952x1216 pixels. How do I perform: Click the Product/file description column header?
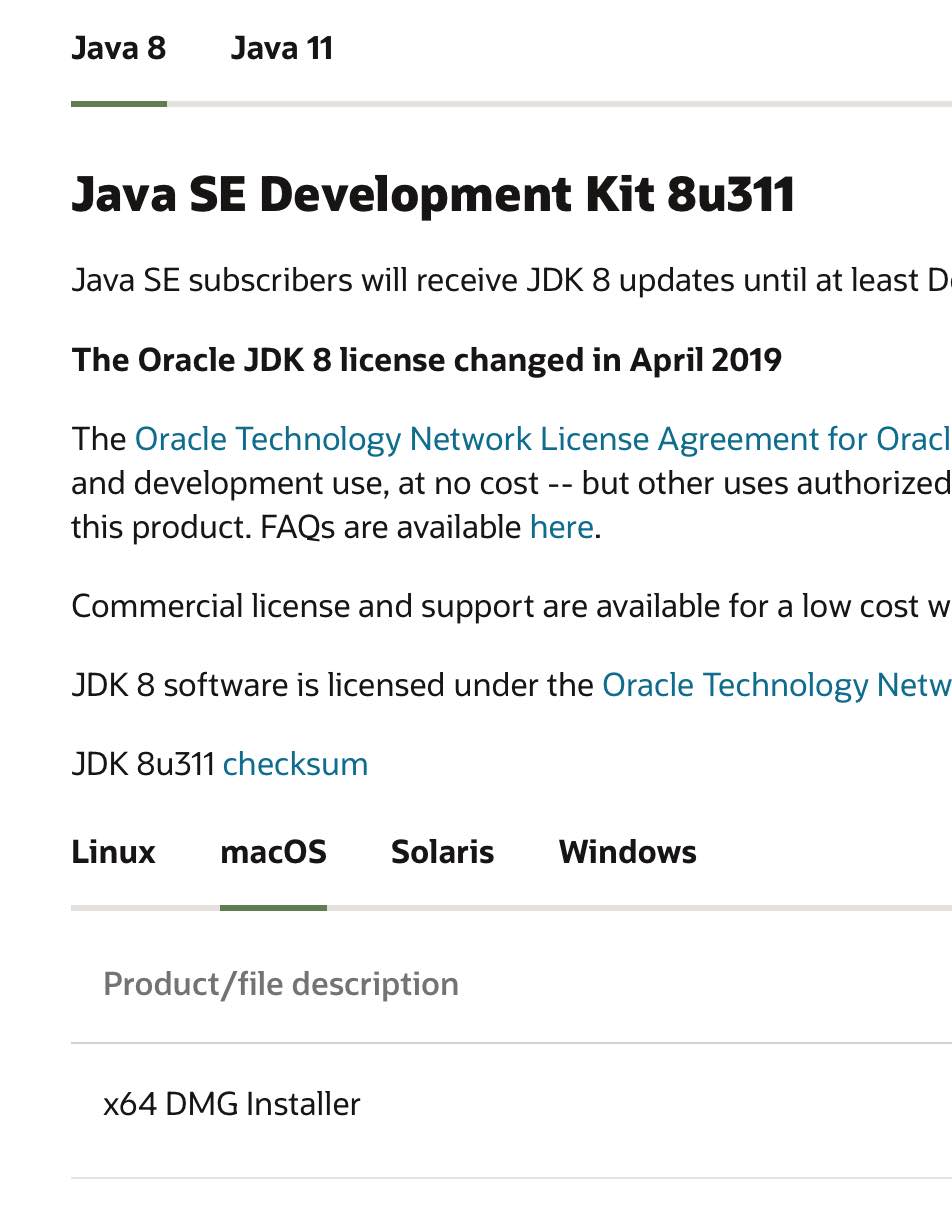pyautogui.click(x=281, y=984)
